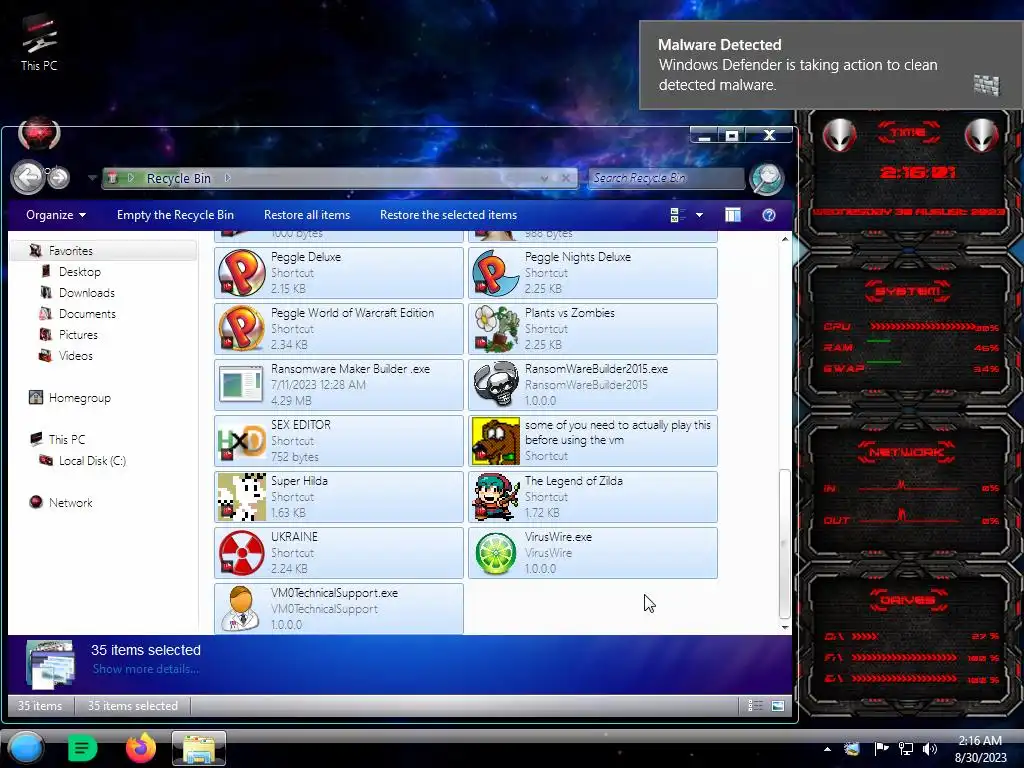The height and width of the screenshot is (768, 1024).
Task: Open the This PC desktop icon
Action: (x=39, y=42)
